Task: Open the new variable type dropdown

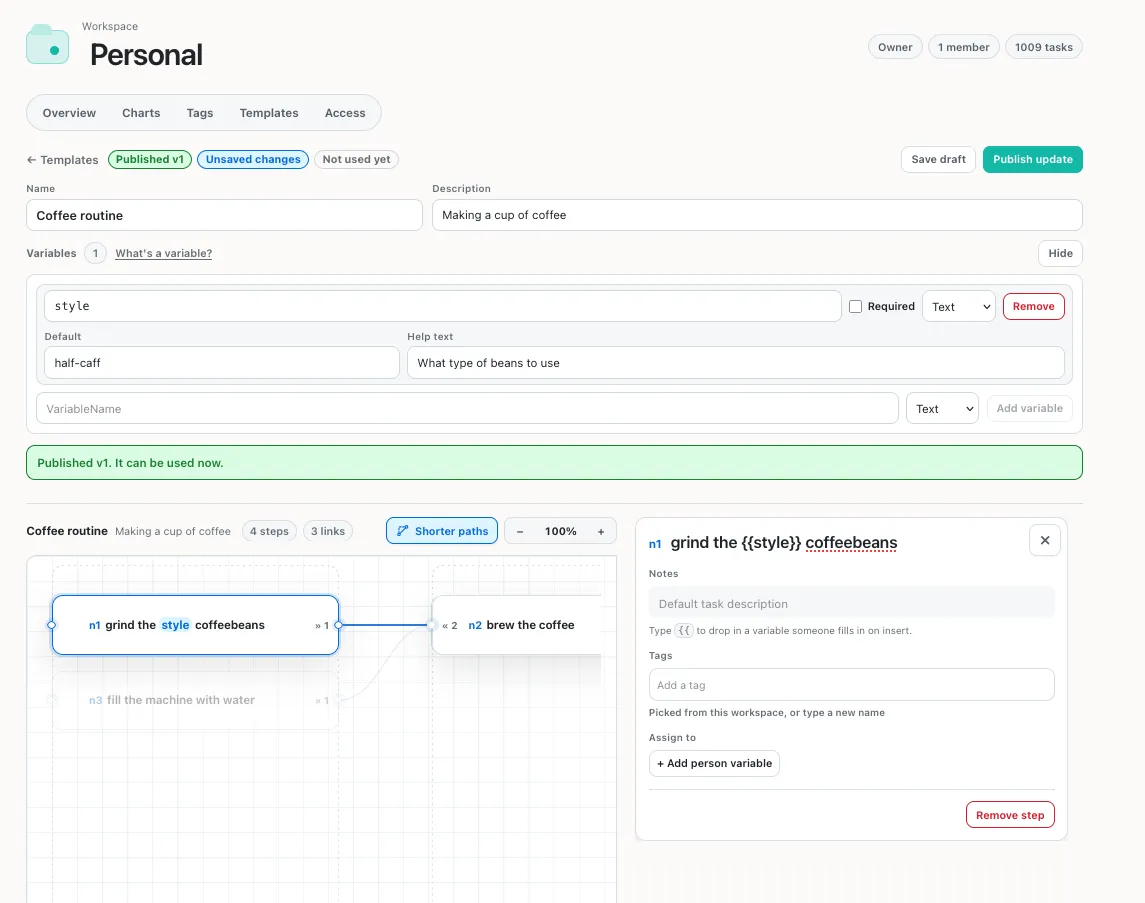Action: (x=942, y=409)
